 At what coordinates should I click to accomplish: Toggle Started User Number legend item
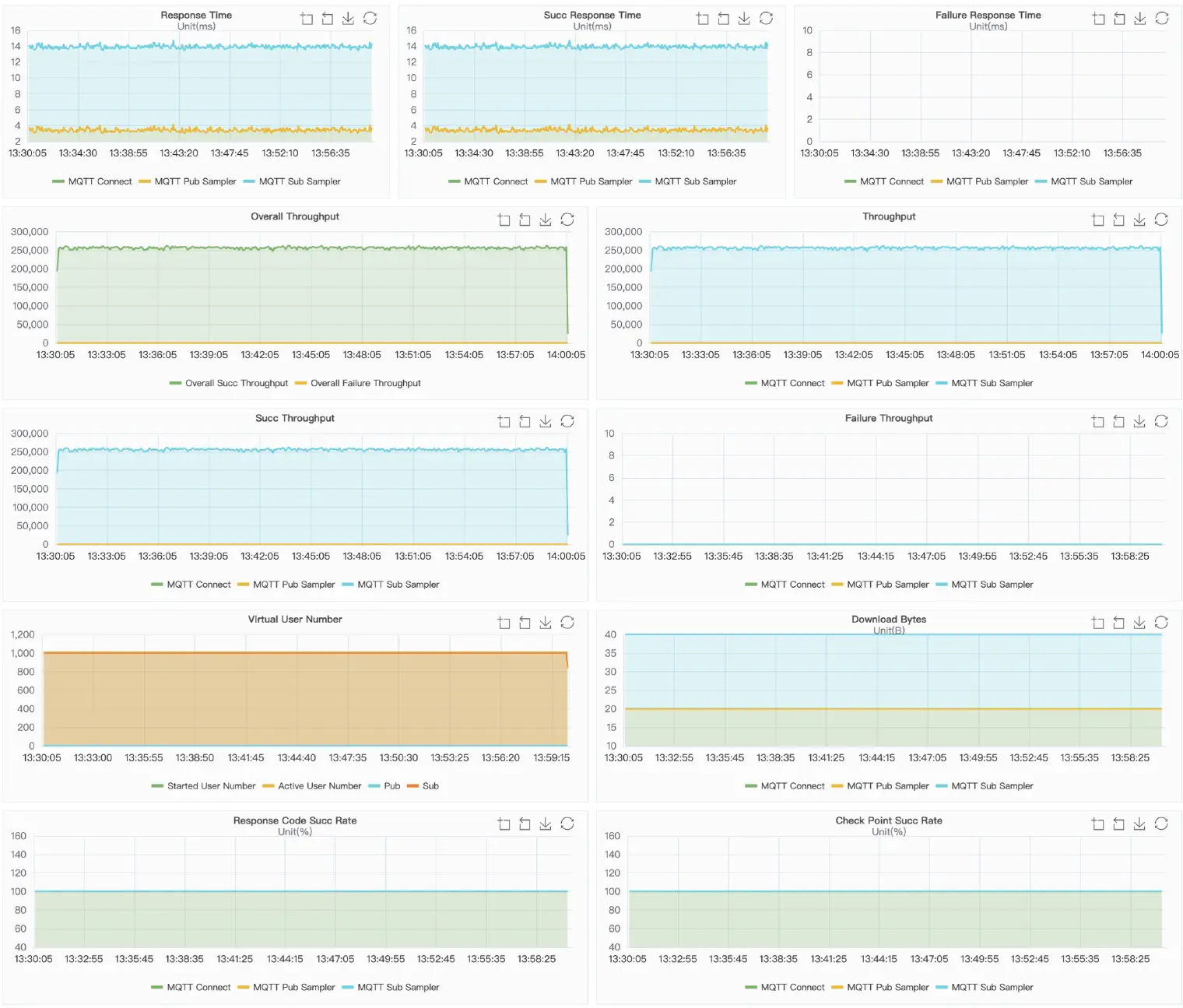click(x=203, y=786)
